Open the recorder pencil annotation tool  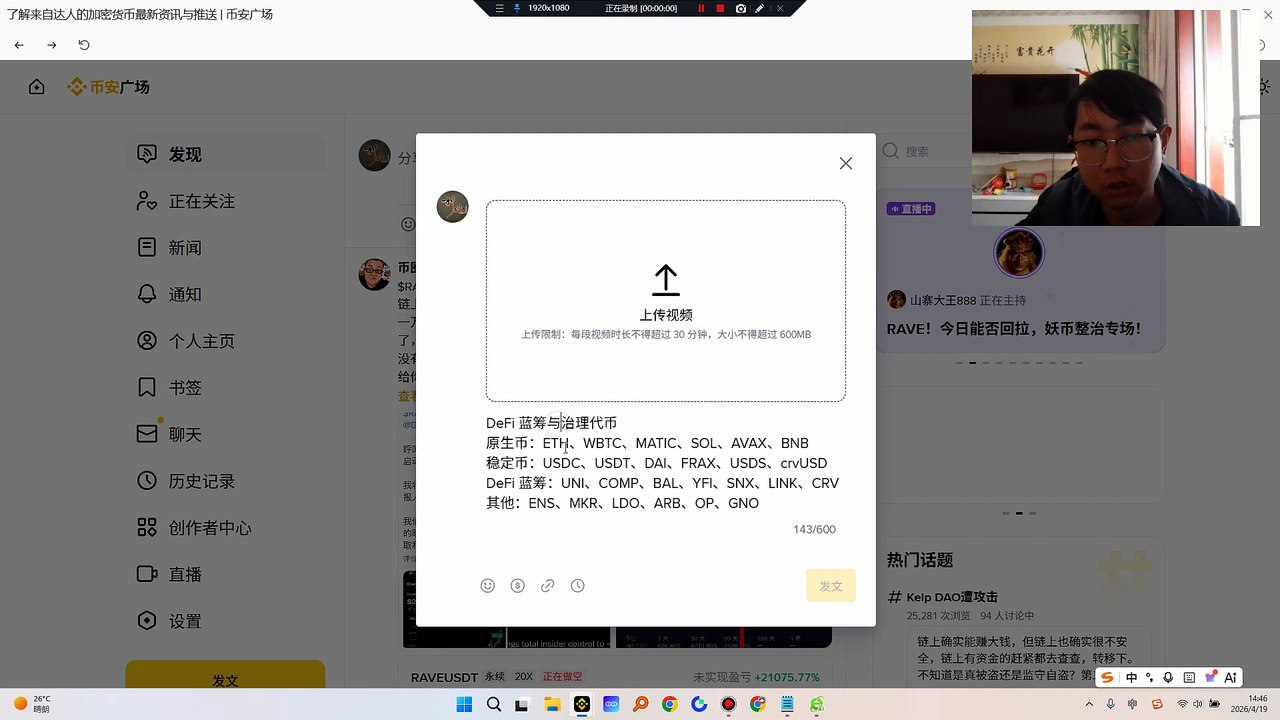pyautogui.click(x=760, y=8)
